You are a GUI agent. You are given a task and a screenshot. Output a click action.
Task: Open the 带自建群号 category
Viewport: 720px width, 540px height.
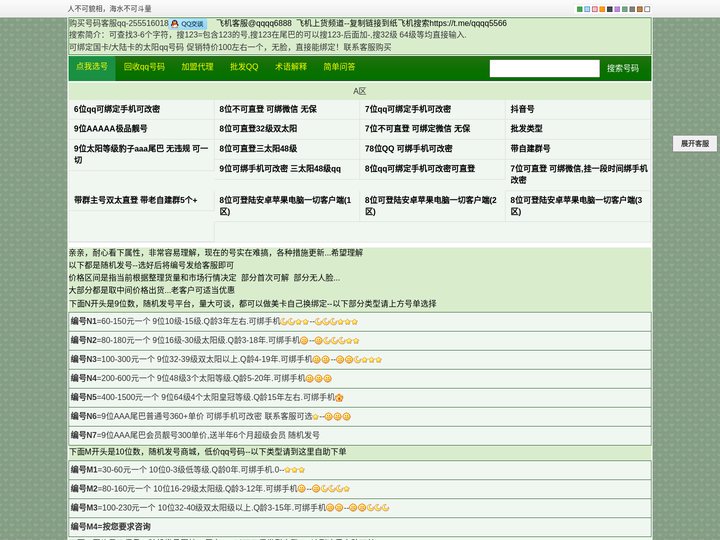pos(530,149)
